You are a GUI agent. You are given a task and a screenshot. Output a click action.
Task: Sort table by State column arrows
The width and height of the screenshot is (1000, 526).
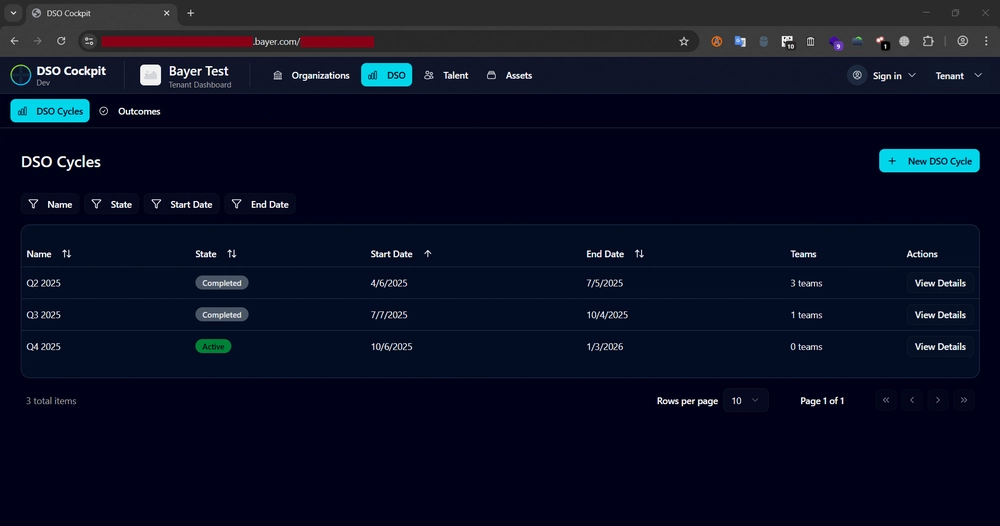pyautogui.click(x=232, y=254)
